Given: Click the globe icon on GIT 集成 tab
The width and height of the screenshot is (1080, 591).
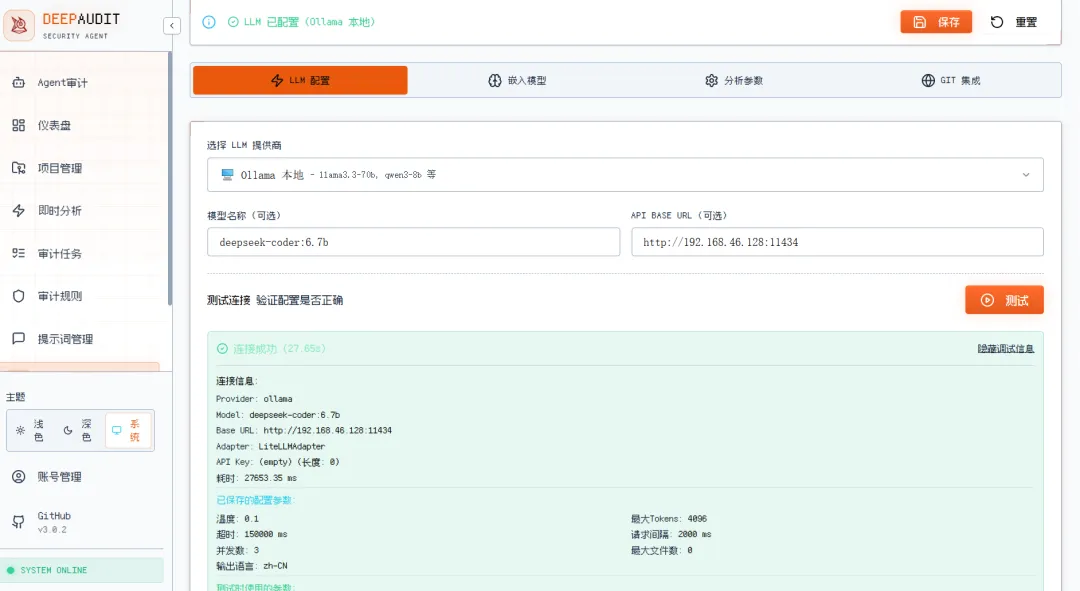Looking at the screenshot, I should click(928, 81).
